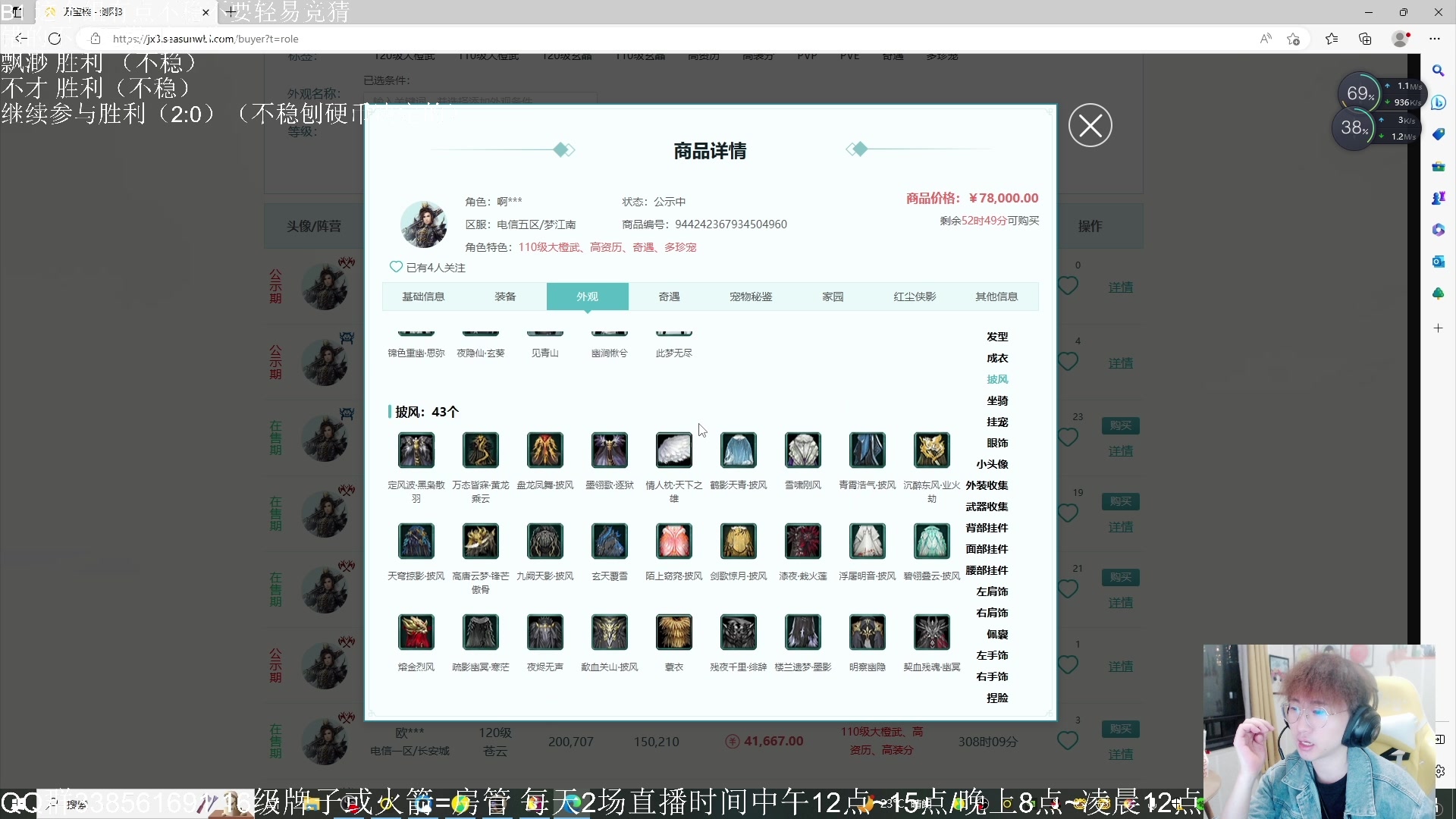Screen dimensions: 1456x819
Task: Select the 疏影幽冥·寒茫 cloak icon
Action: click(x=481, y=632)
